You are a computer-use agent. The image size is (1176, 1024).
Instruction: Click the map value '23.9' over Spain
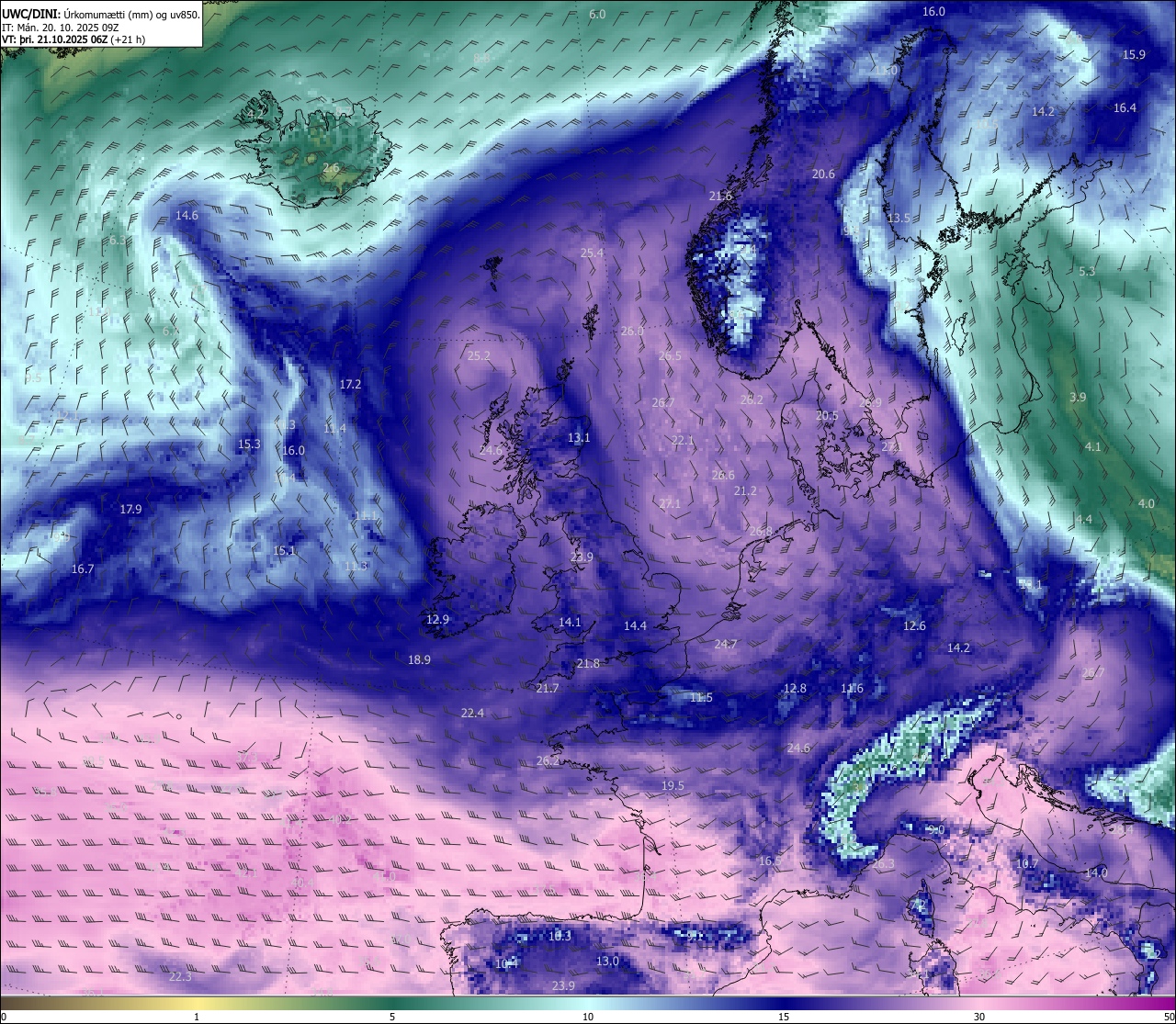(563, 986)
